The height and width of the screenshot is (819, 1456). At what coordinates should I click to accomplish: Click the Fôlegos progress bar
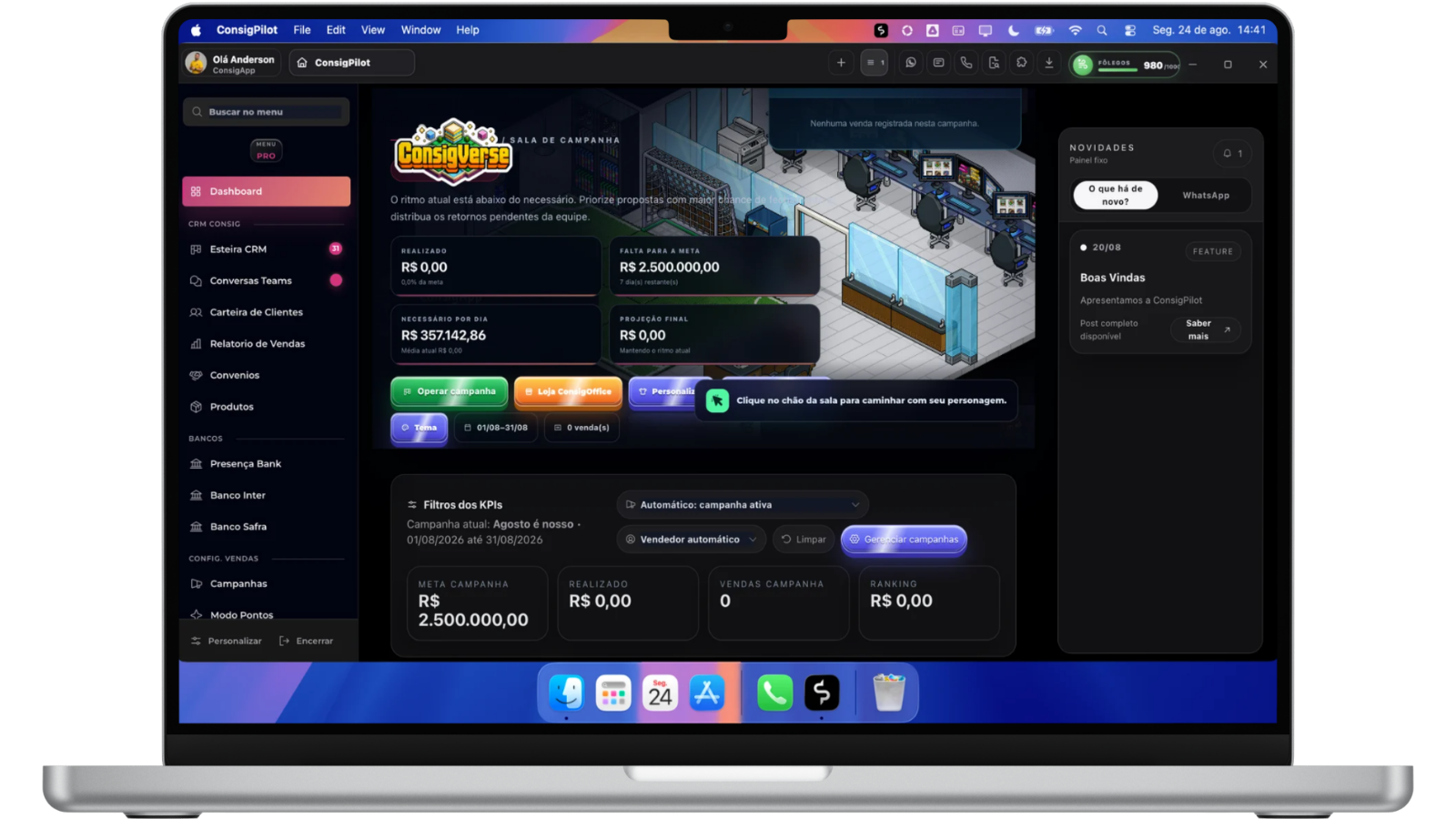click(1116, 70)
